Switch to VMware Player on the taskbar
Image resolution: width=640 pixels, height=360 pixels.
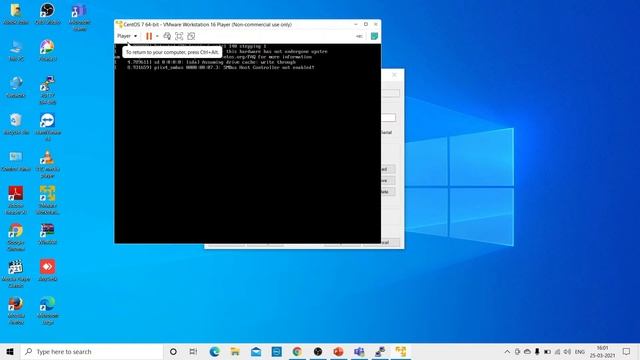(401, 351)
